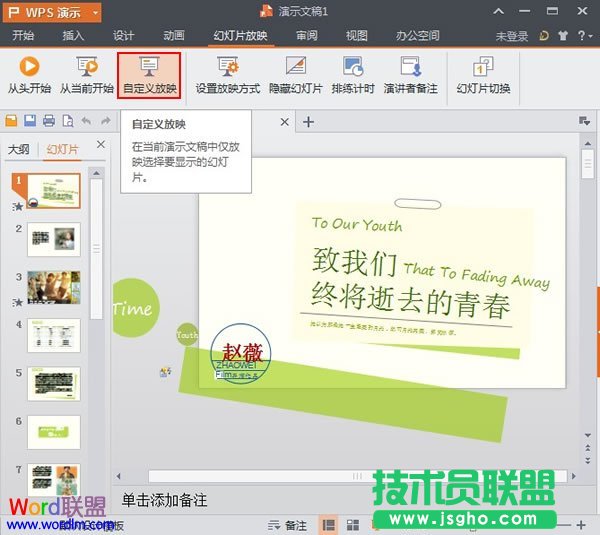Add a new document tab with plus button
The height and width of the screenshot is (535, 600).
(x=308, y=122)
